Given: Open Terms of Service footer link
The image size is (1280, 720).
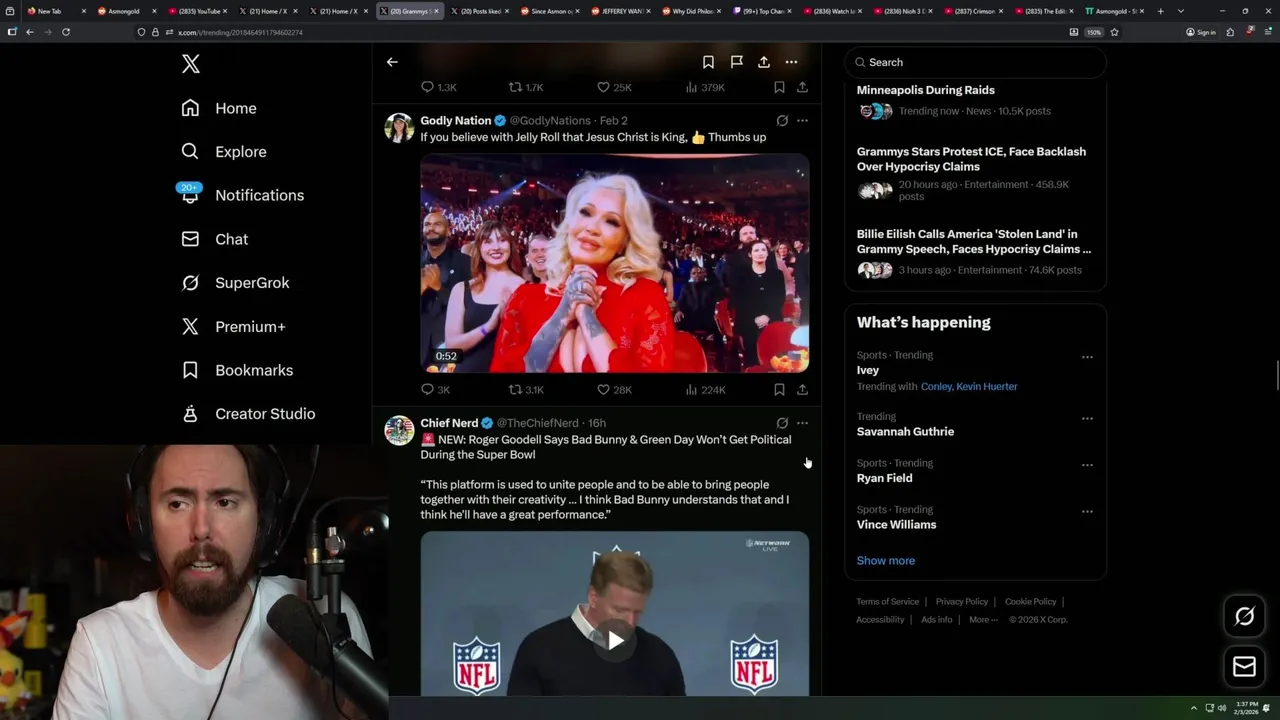Looking at the screenshot, I should coord(887,602).
